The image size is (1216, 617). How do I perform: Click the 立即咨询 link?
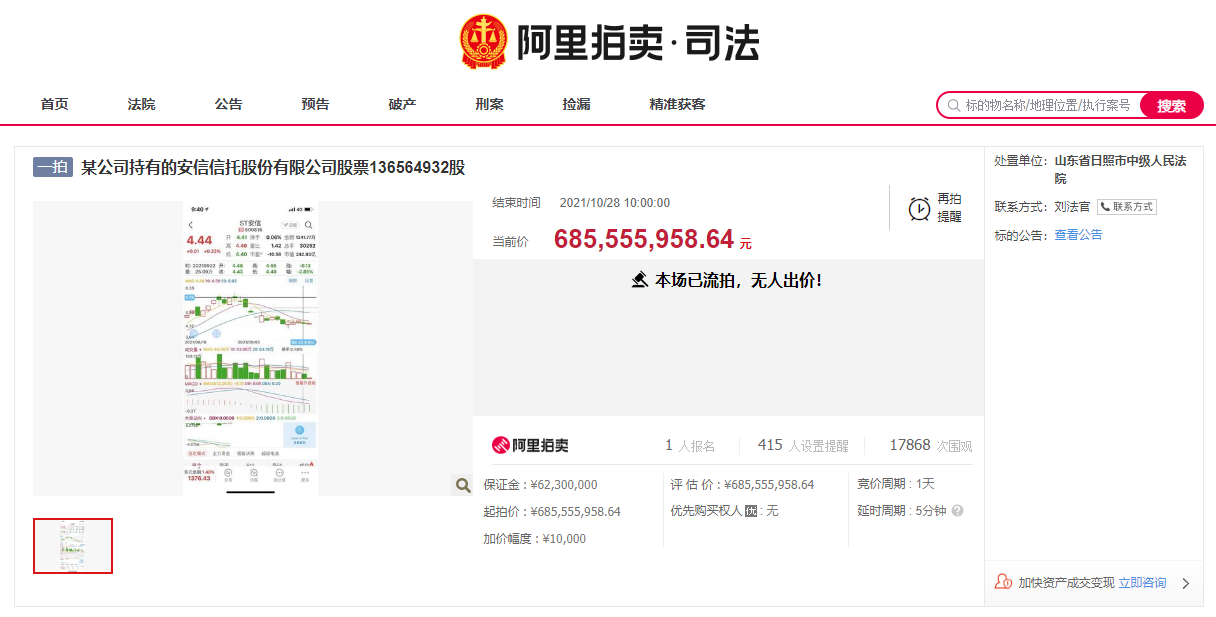click(x=1142, y=583)
